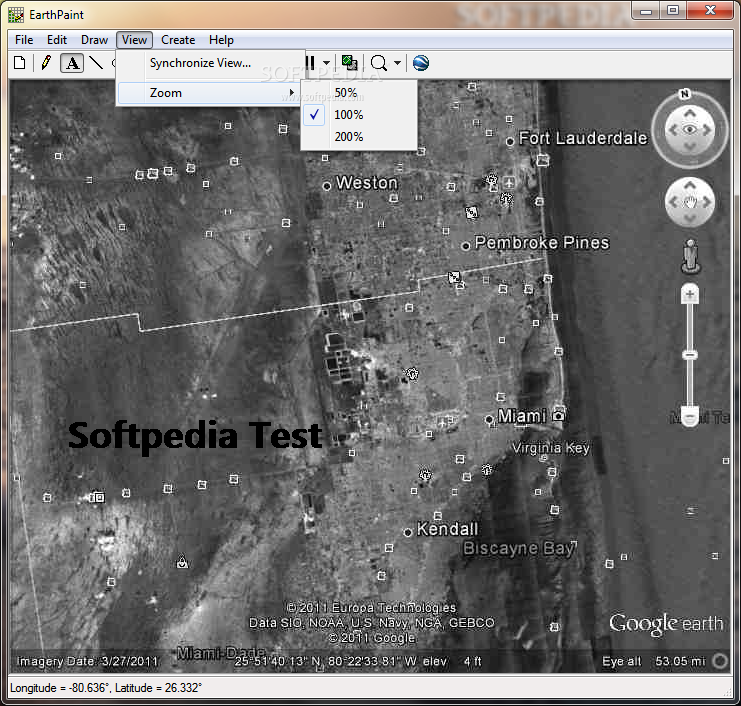Click the Pembroke Pines place marker
741x706 pixels.
466,246
